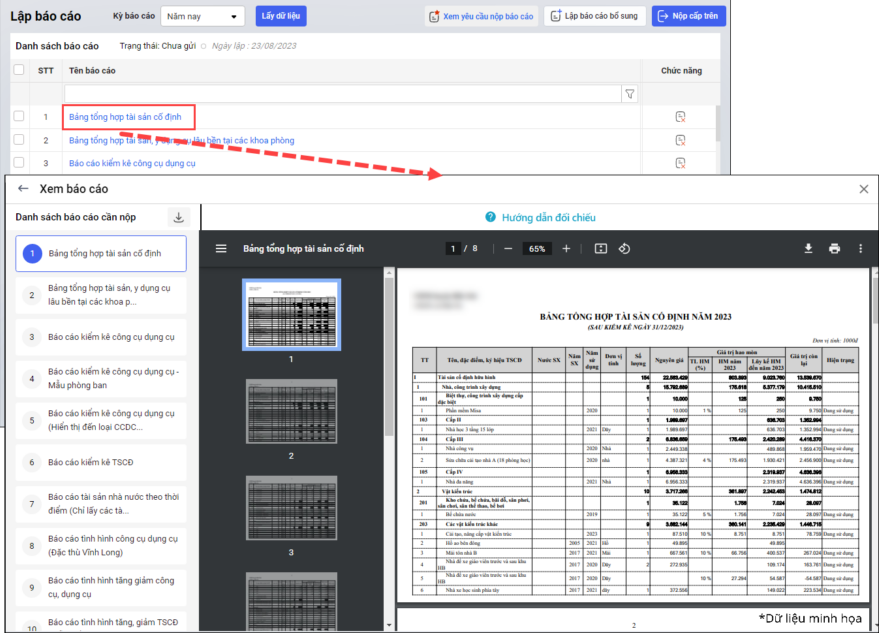Open the PDF viewer more options menu

point(860,248)
